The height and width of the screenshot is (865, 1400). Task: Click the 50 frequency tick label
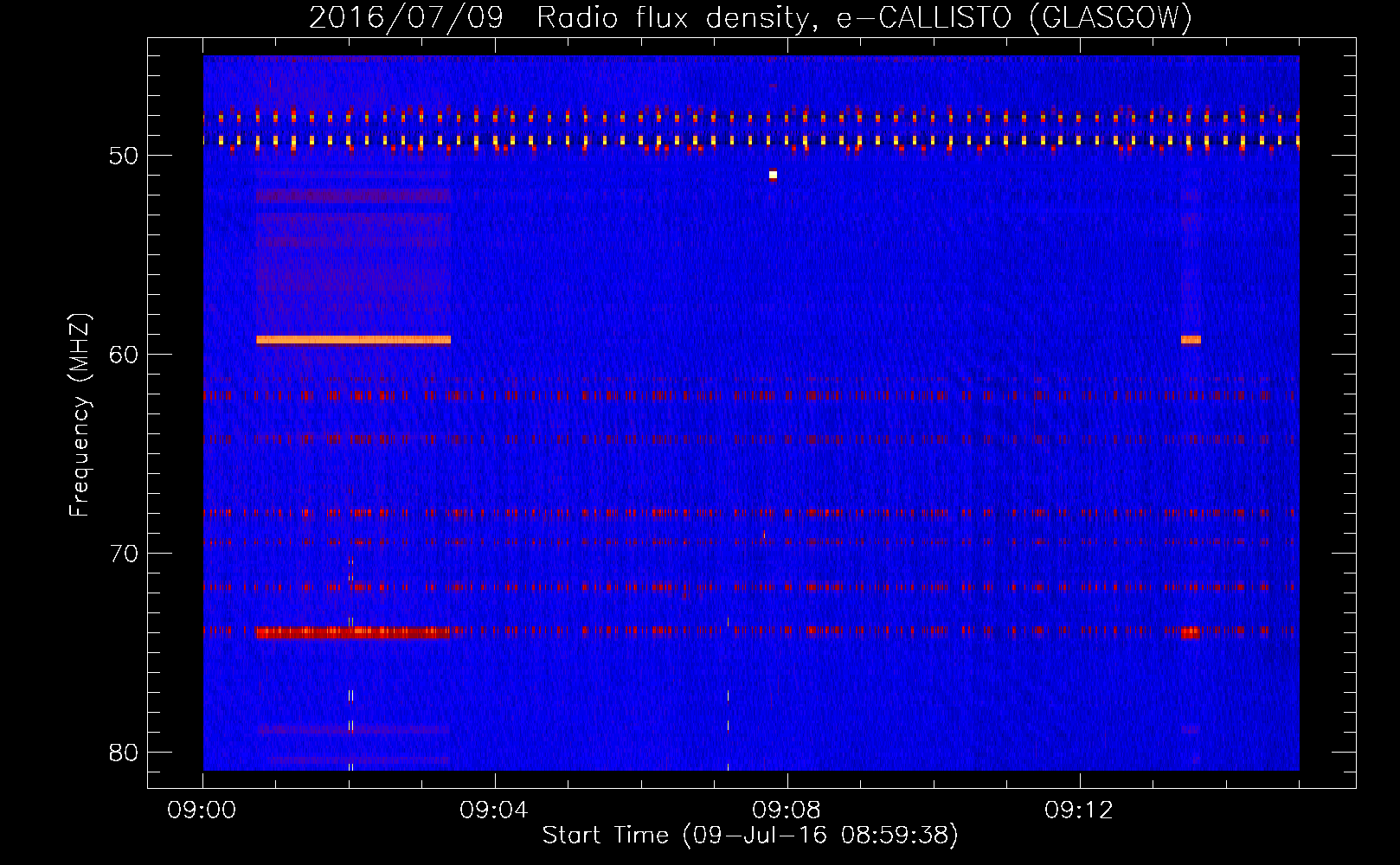124,156
